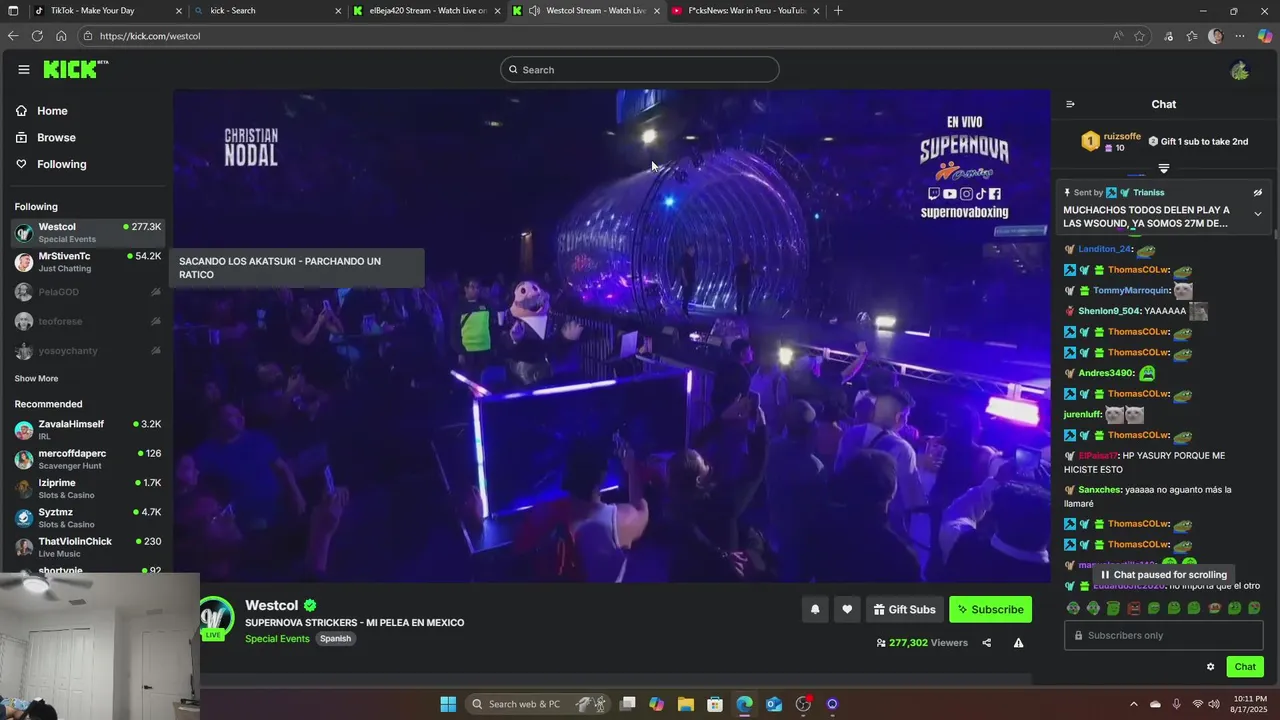Collapse the chat panel with arrow icon

(1070, 104)
